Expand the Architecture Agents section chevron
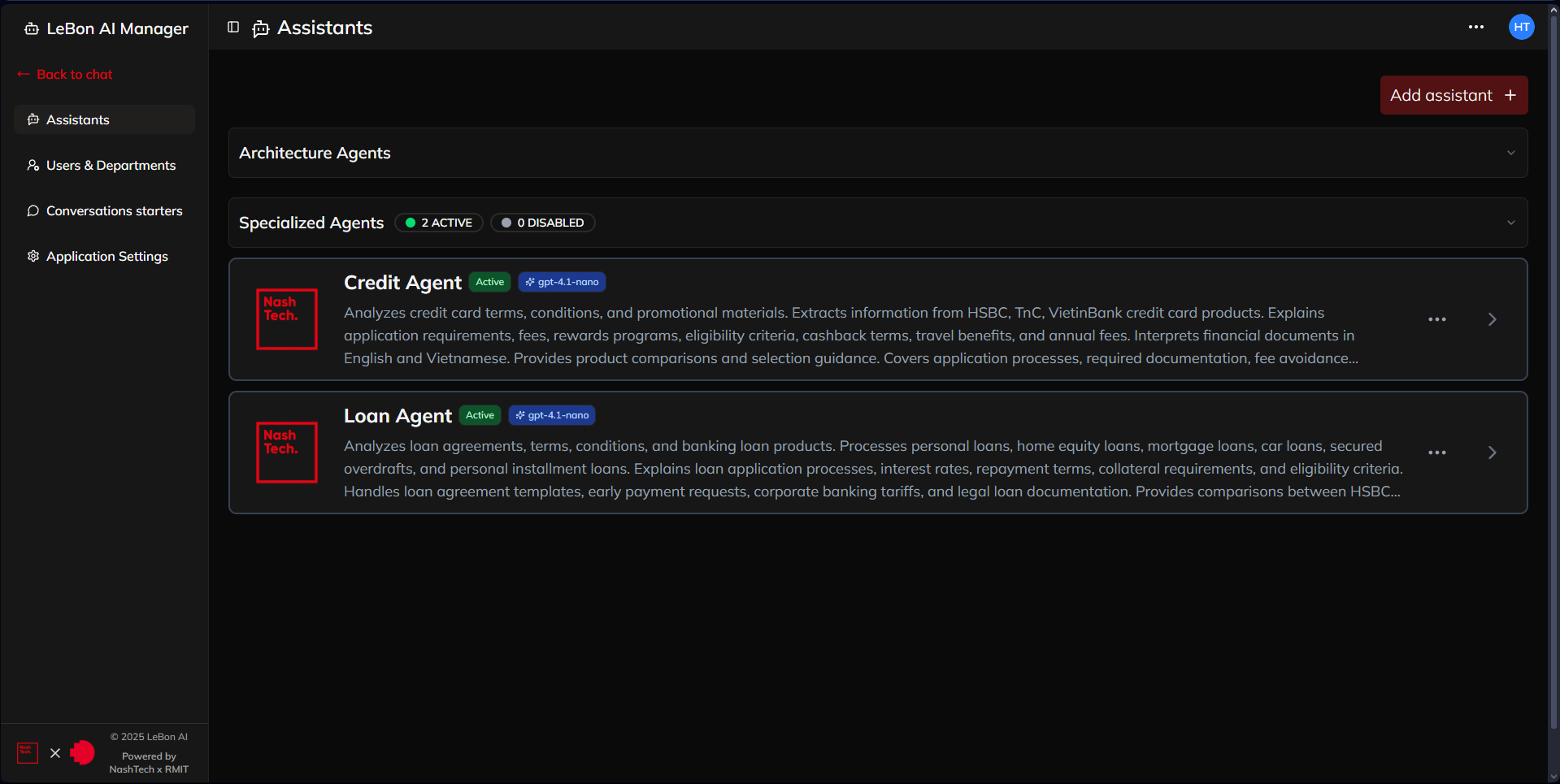 pos(1511,153)
